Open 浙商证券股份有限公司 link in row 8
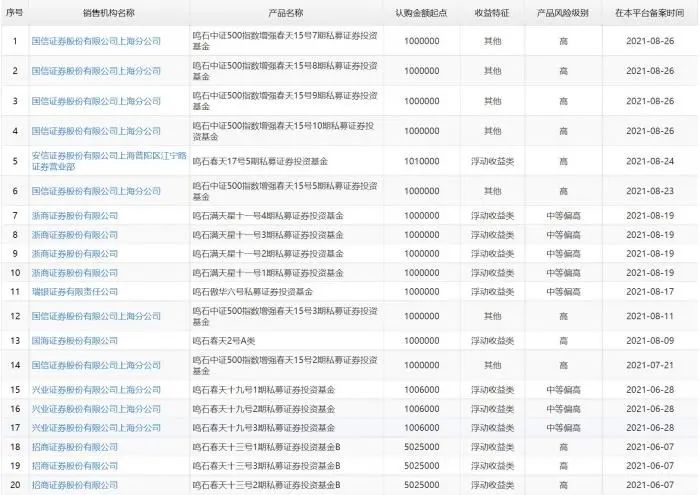The height and width of the screenshot is (495, 700). 75,235
